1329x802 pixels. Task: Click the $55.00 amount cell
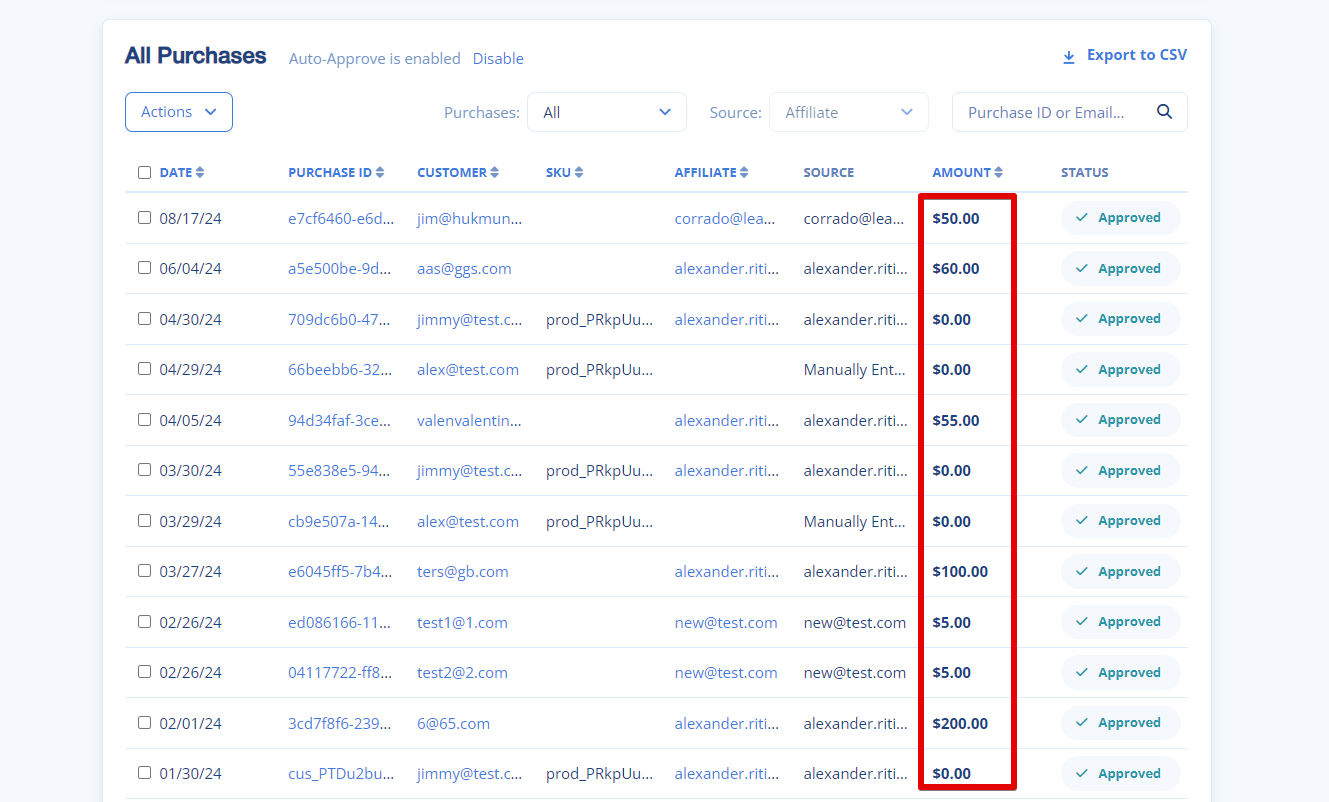[x=956, y=420]
